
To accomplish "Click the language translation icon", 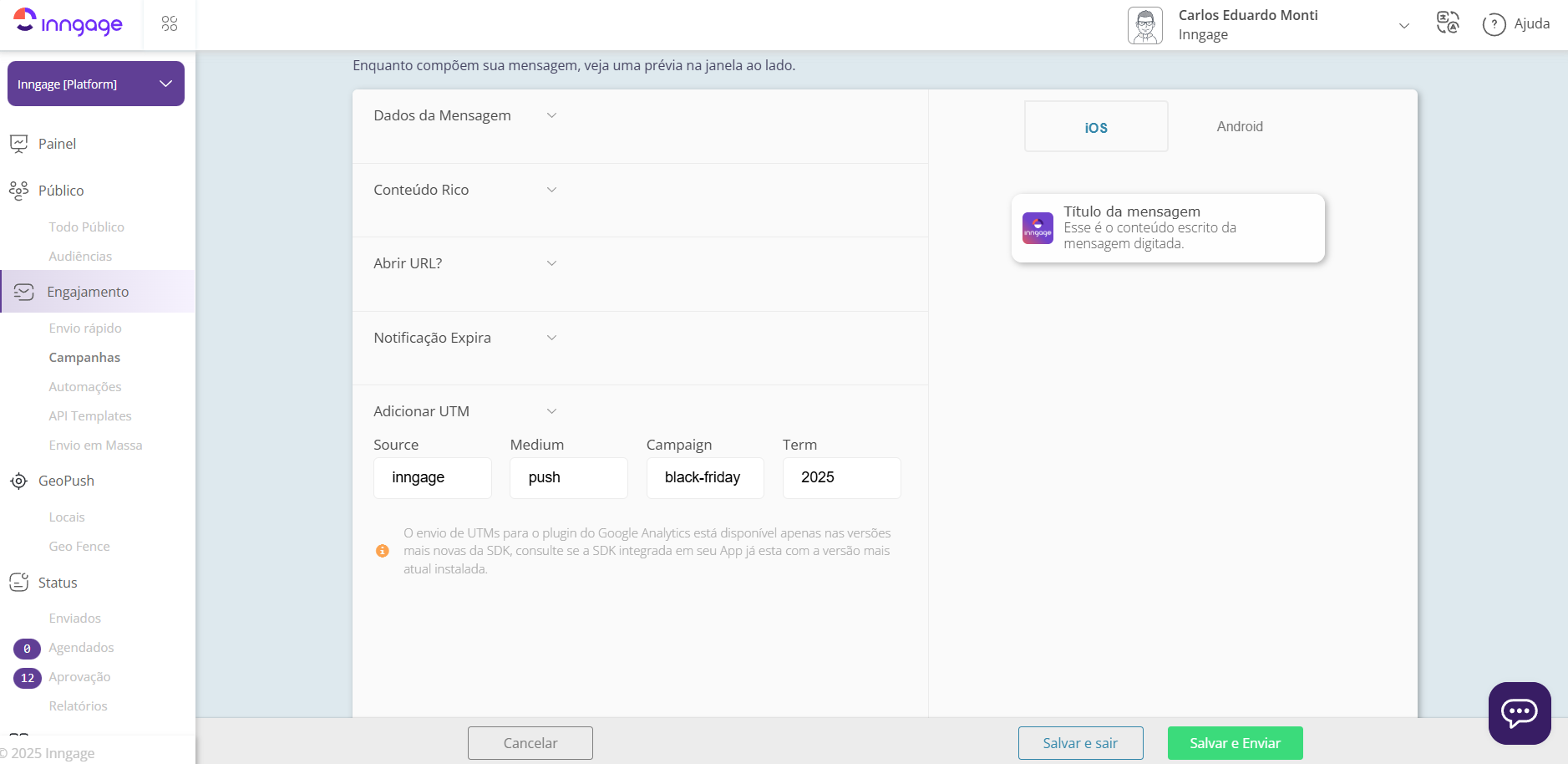I will tap(1448, 23).
